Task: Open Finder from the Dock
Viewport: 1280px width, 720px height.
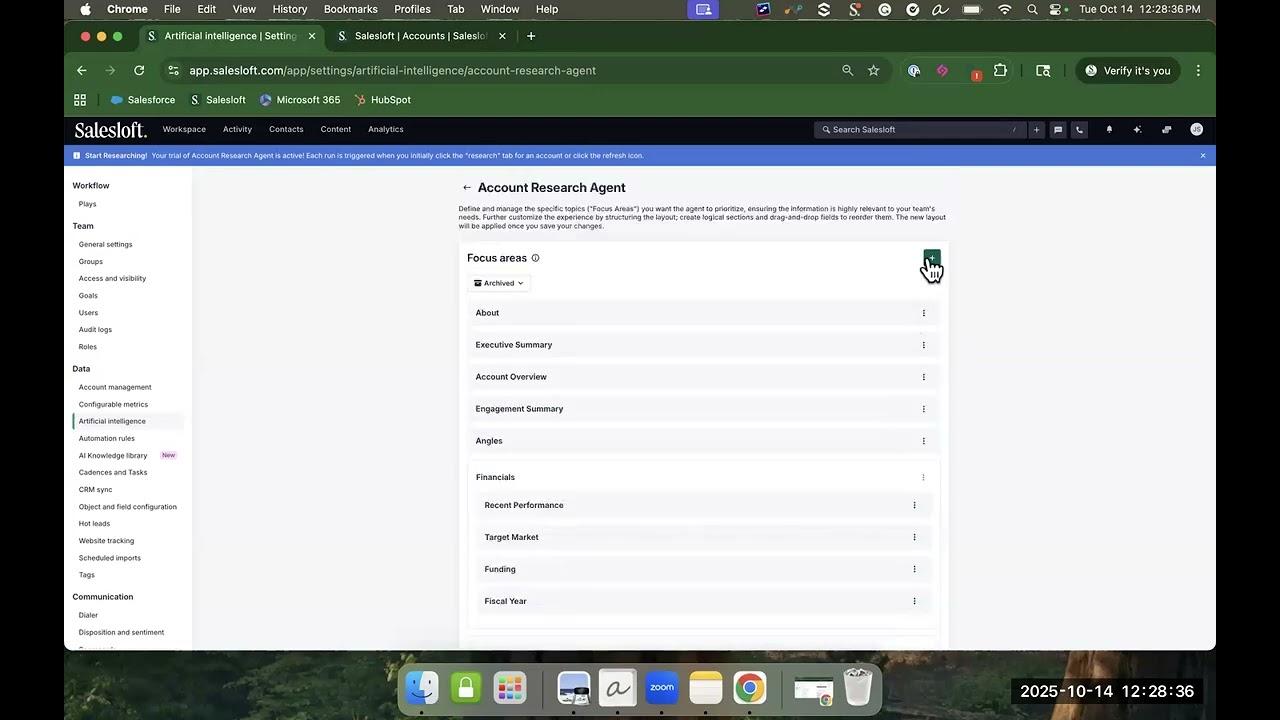Action: coord(421,688)
